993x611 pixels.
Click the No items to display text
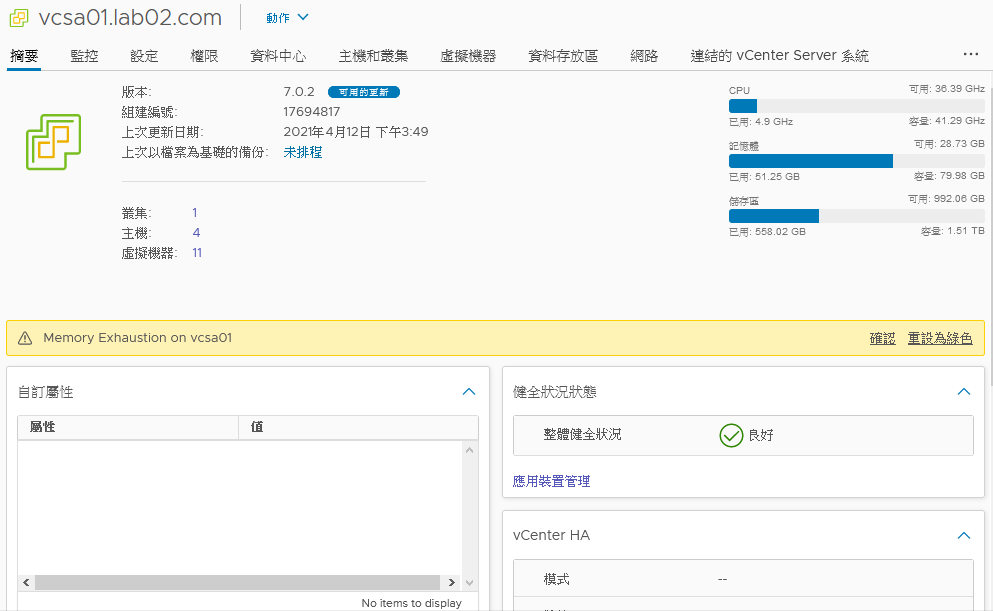click(x=412, y=603)
